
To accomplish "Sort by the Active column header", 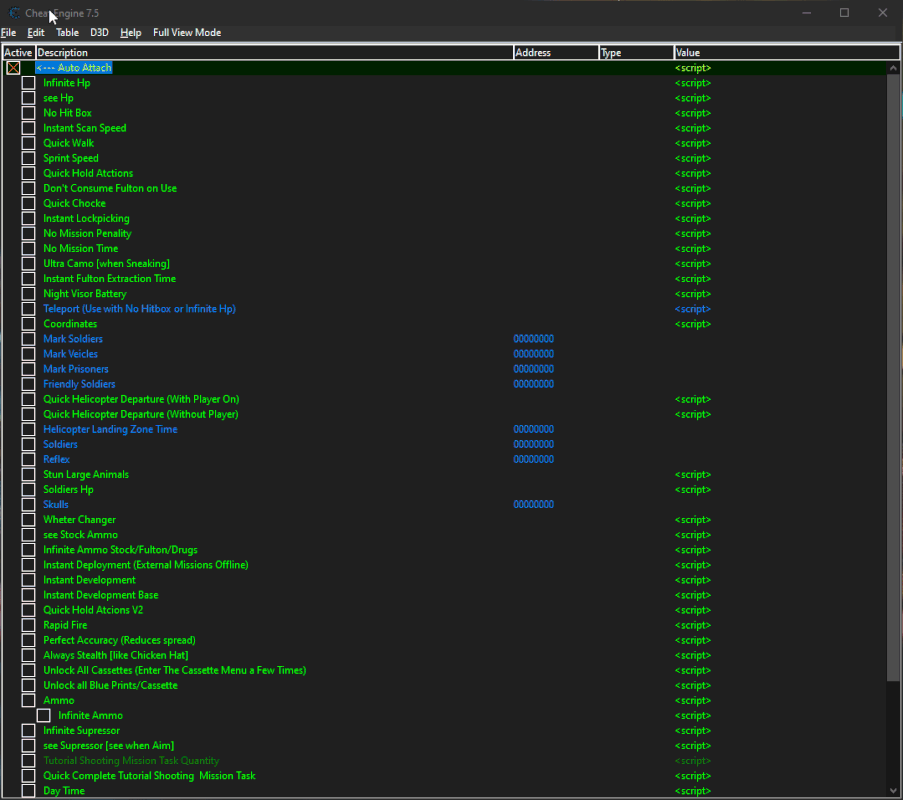I will pyautogui.click(x=18, y=52).
